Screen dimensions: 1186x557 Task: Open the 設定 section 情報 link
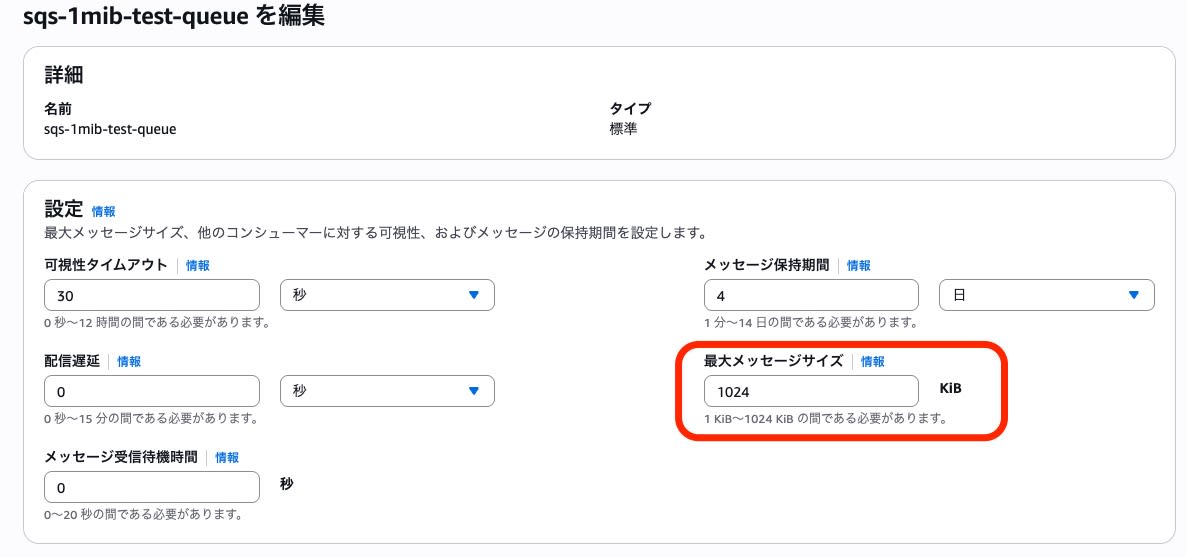(x=104, y=211)
